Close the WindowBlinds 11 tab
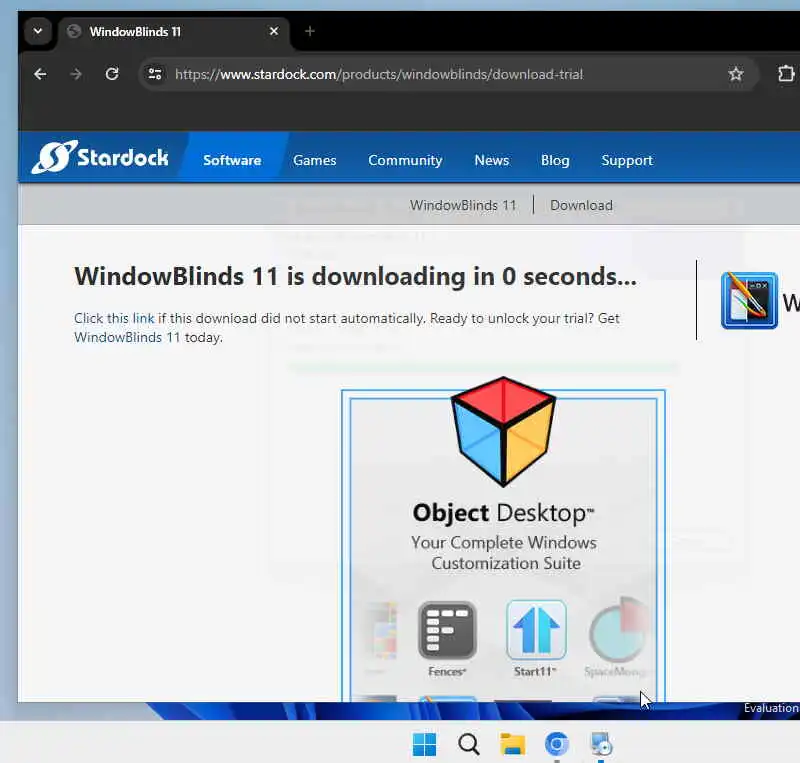Image resolution: width=800 pixels, height=763 pixels. [x=274, y=31]
